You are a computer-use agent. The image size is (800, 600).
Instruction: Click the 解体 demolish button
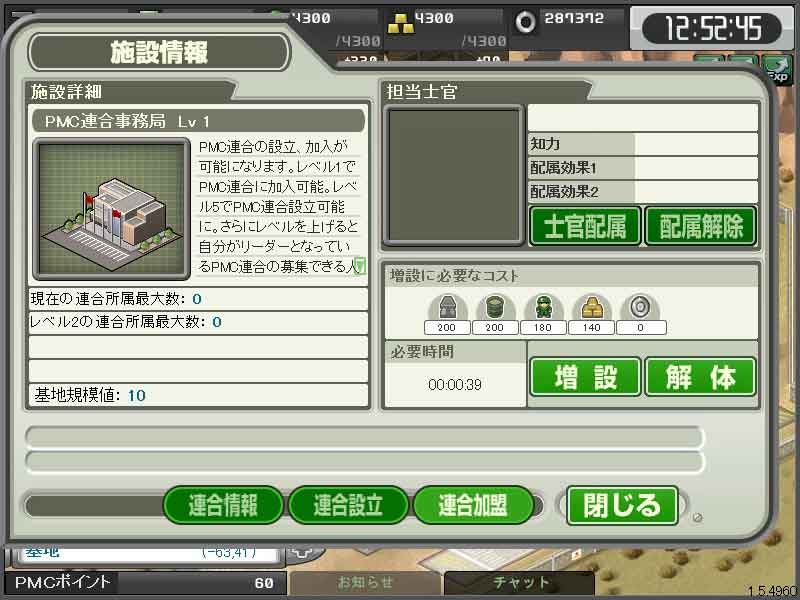point(701,377)
